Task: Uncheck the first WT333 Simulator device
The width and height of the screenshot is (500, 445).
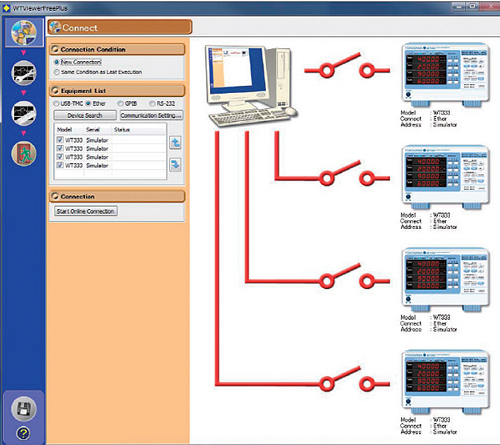Action: [x=60, y=140]
